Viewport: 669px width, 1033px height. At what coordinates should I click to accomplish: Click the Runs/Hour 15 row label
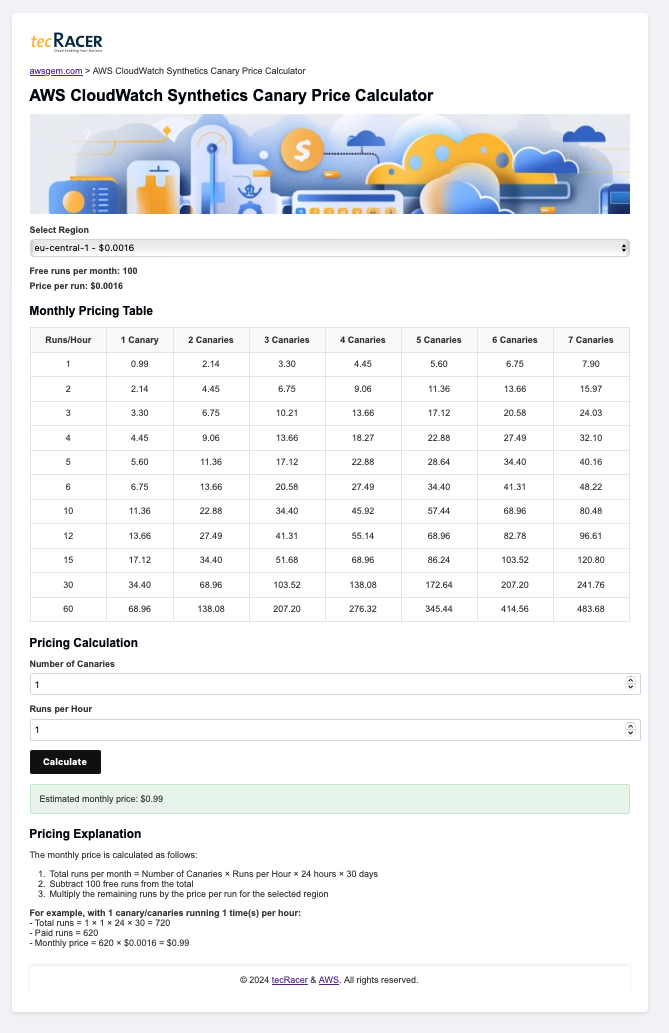[68, 560]
